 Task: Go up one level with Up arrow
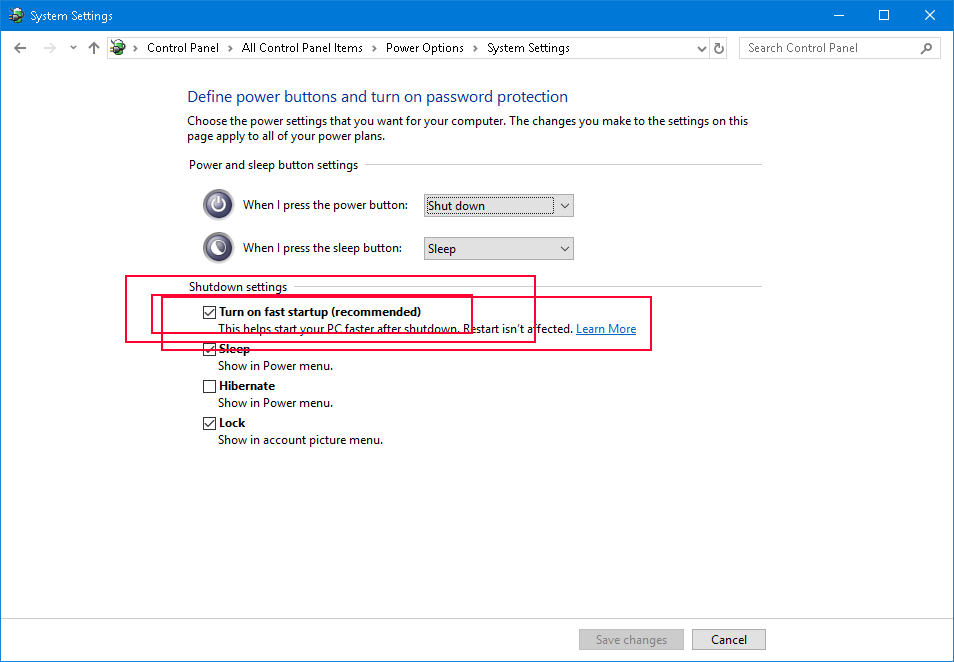93,48
